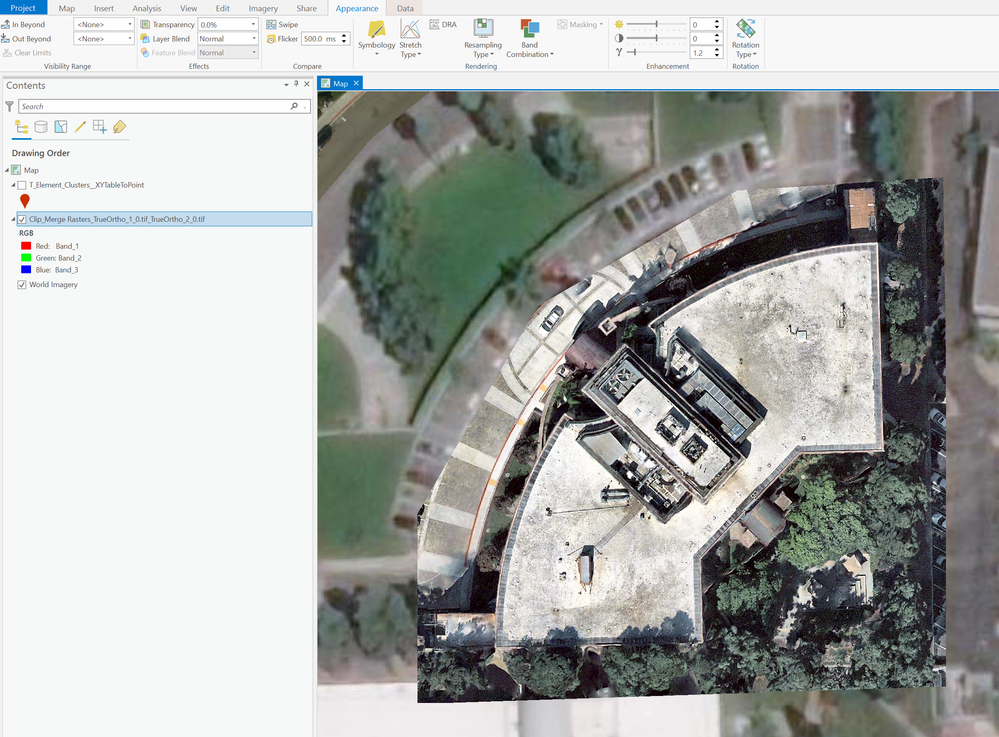This screenshot has width=999, height=737.
Task: Switch to the Imagery ribbon tab
Action: (x=262, y=7)
